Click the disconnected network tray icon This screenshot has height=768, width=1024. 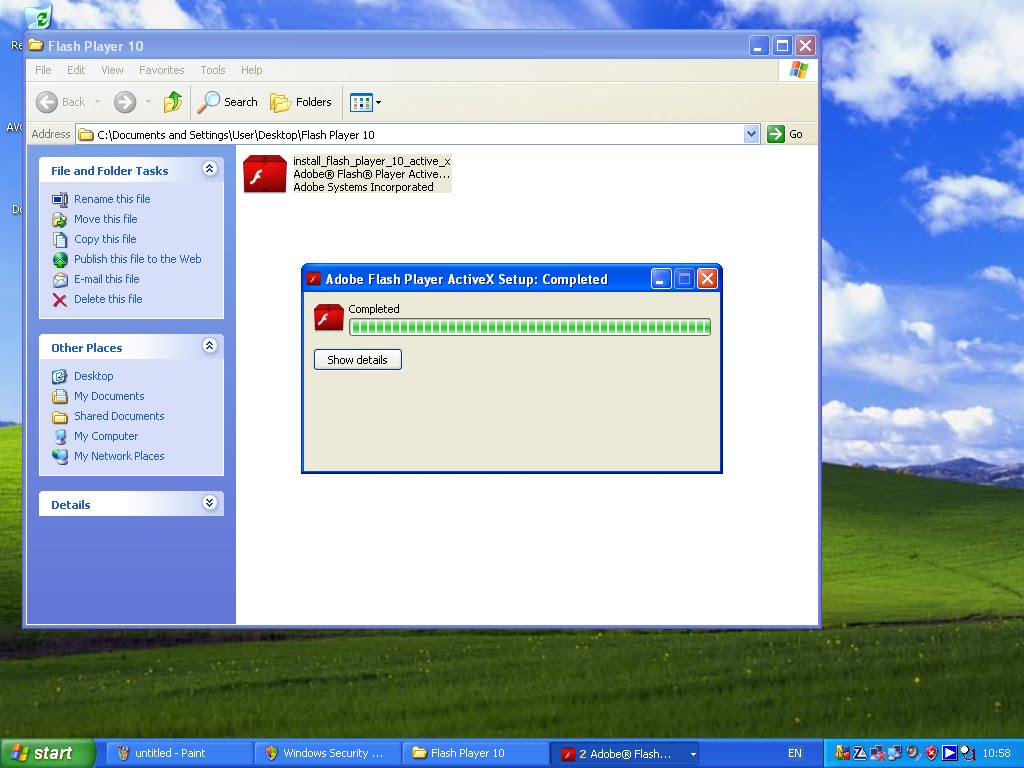[x=878, y=753]
